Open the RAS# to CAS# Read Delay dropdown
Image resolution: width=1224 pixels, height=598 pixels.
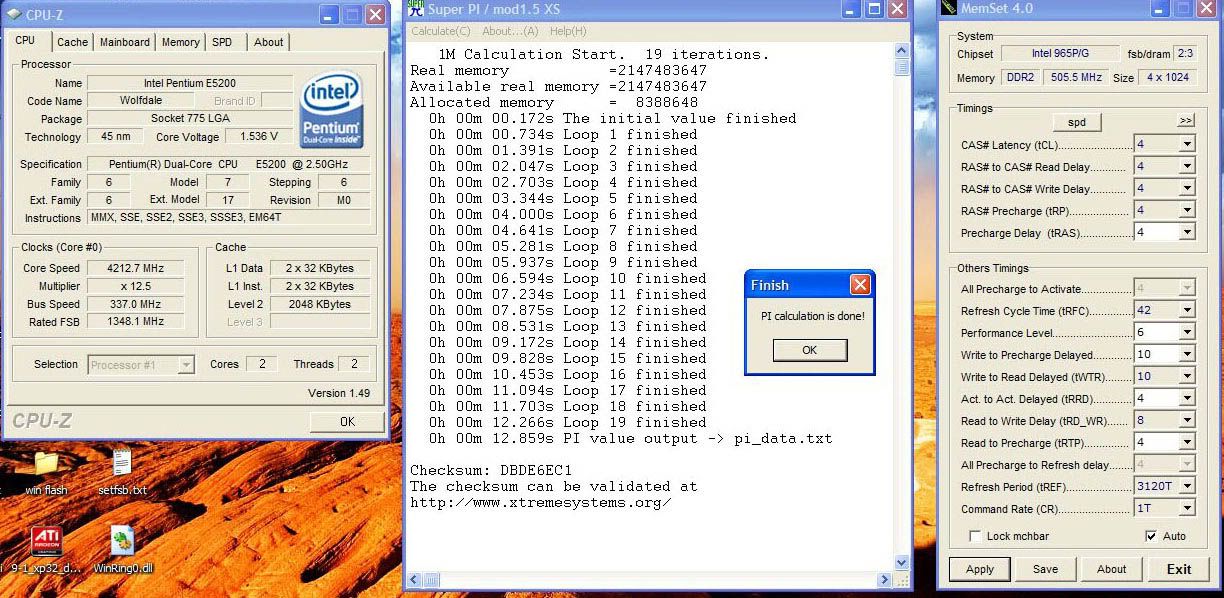(x=1187, y=167)
